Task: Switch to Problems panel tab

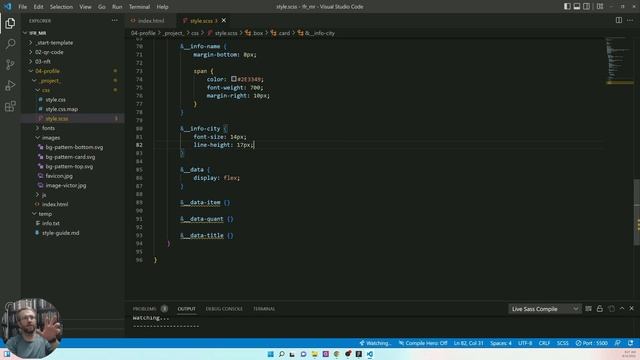Action: pyautogui.click(x=150, y=309)
